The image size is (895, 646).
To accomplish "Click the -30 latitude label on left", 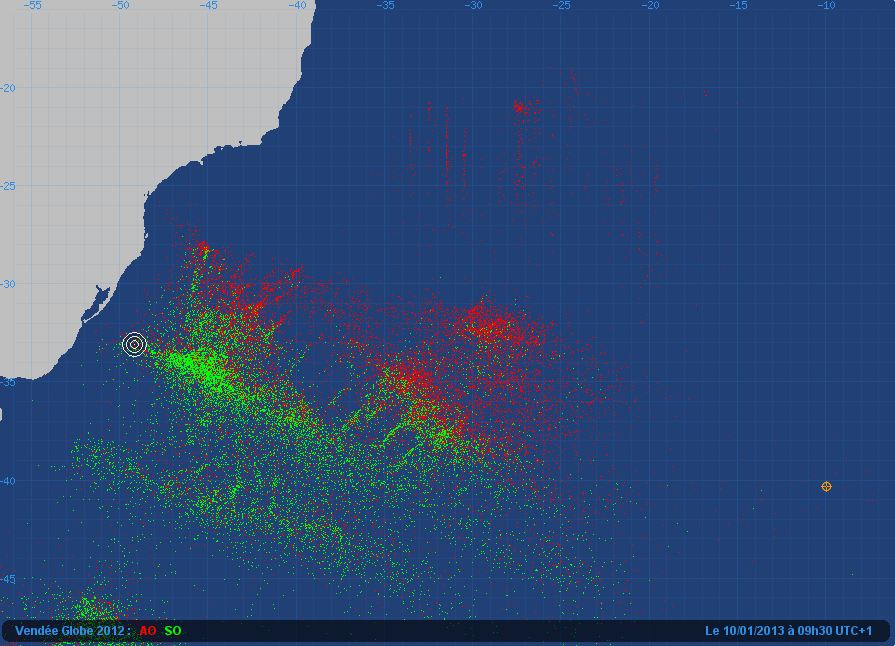I will 7,284.
